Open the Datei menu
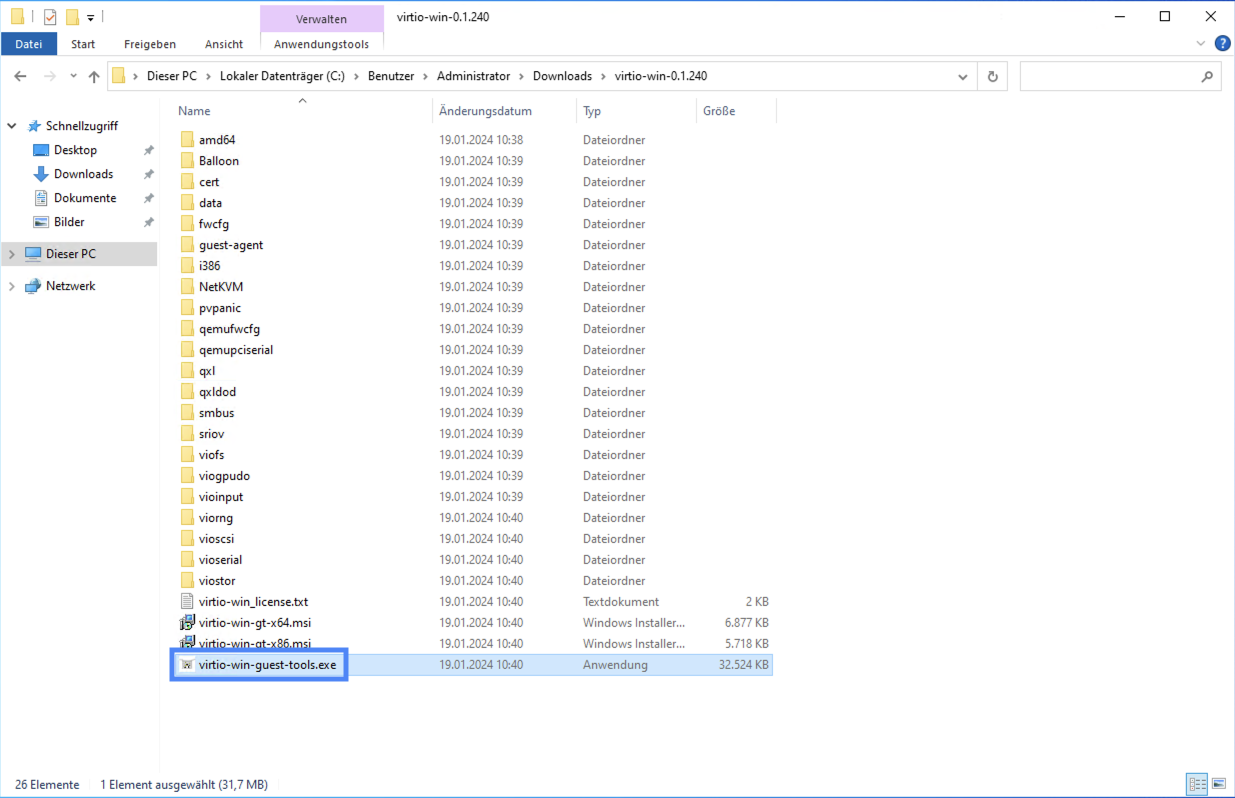Image resolution: width=1235 pixels, height=798 pixels. click(x=29, y=44)
